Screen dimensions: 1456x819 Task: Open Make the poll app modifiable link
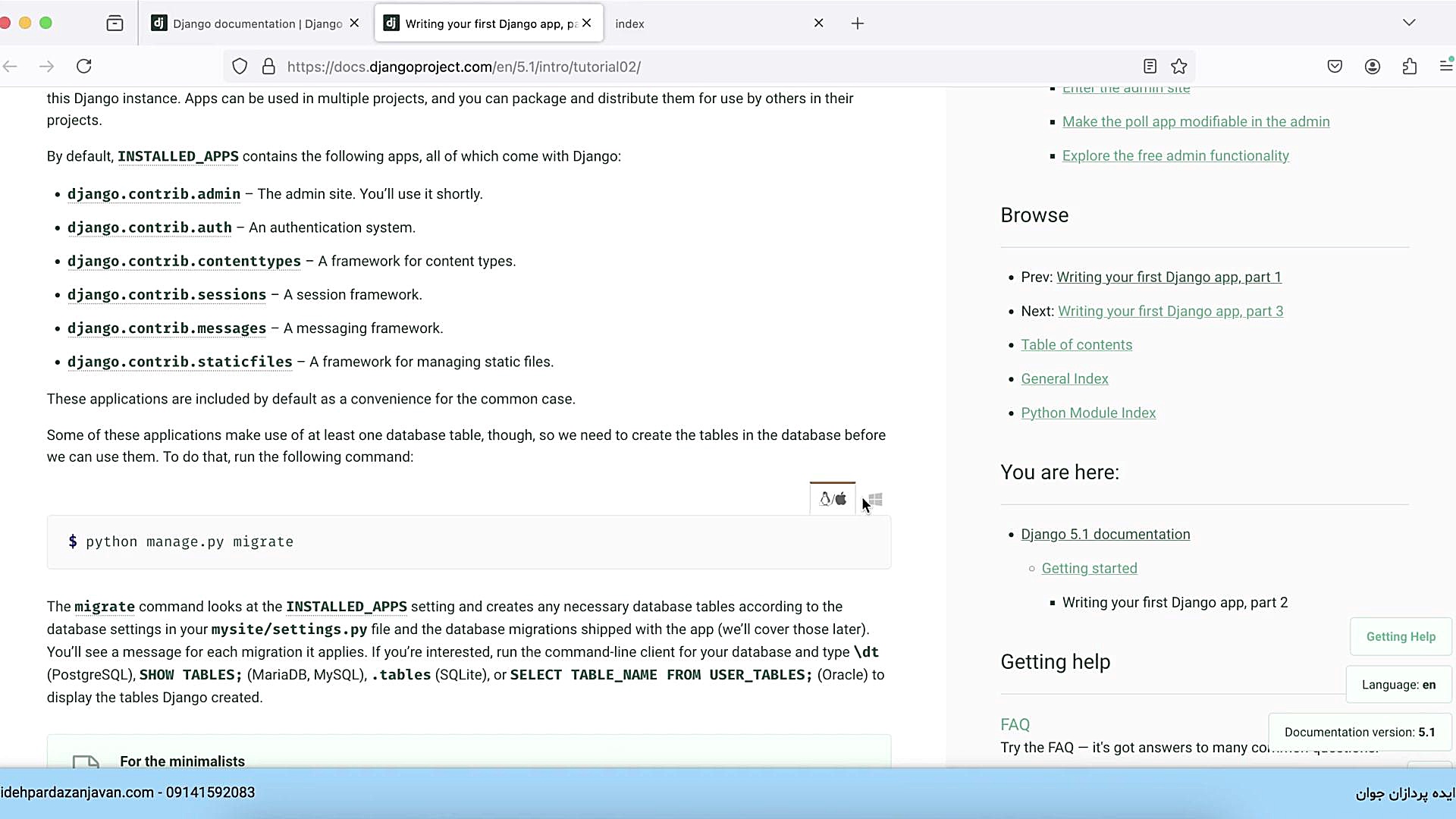tap(1196, 121)
